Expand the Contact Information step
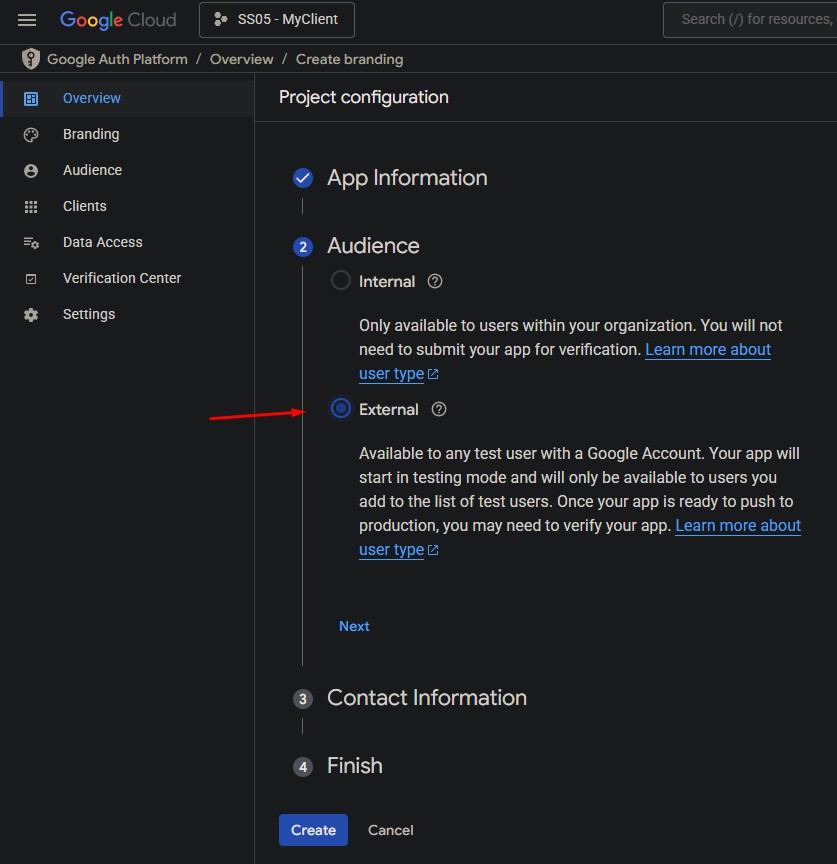The image size is (837, 864). pos(426,698)
